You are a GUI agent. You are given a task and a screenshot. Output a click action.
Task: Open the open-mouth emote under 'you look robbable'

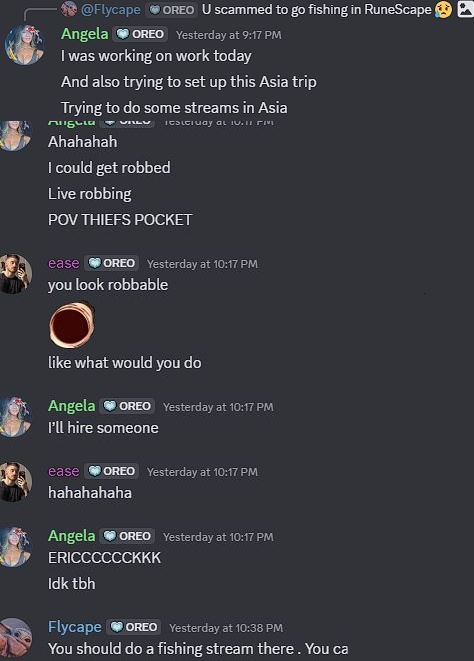72,325
